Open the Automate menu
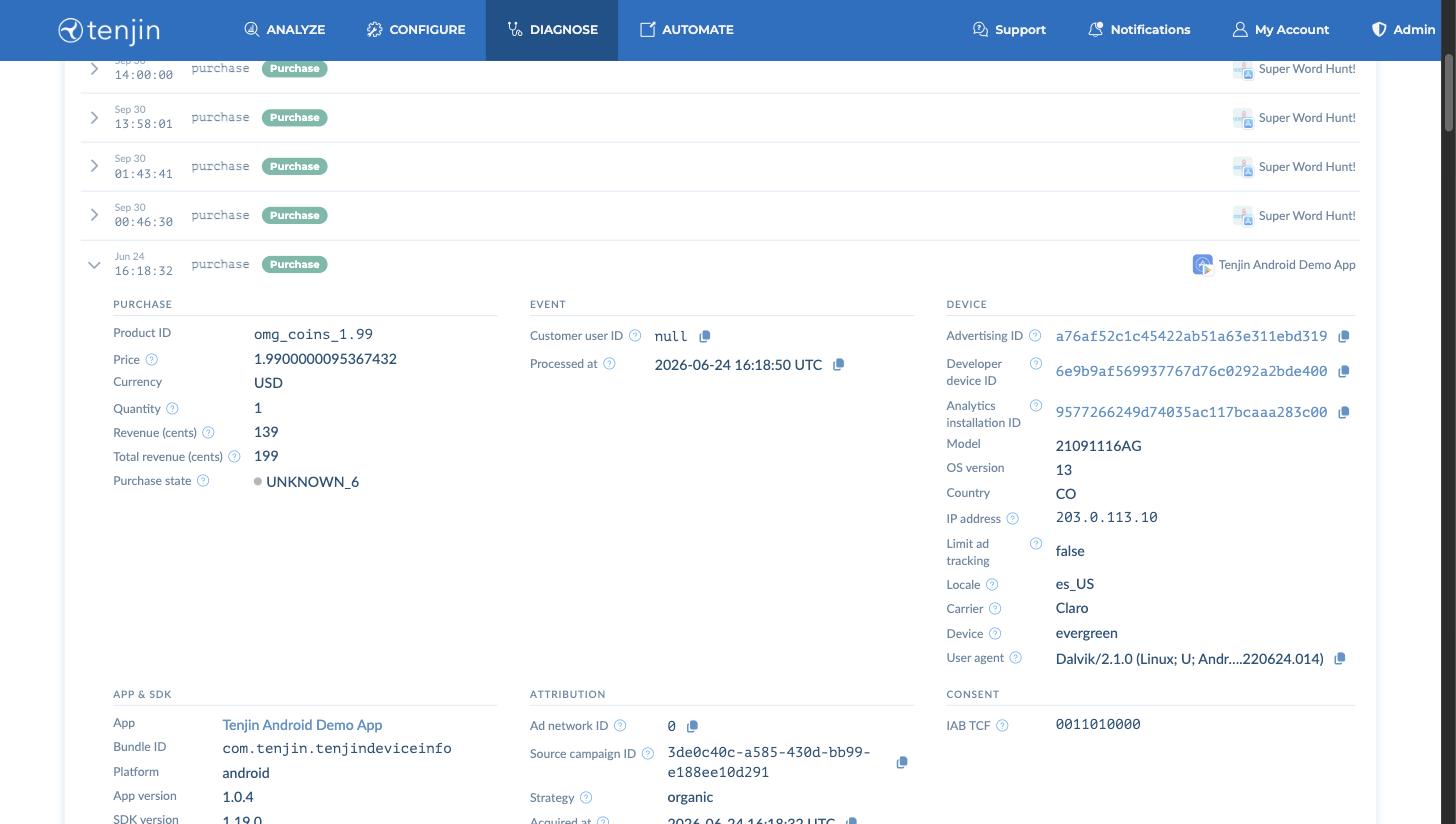 tap(687, 30)
